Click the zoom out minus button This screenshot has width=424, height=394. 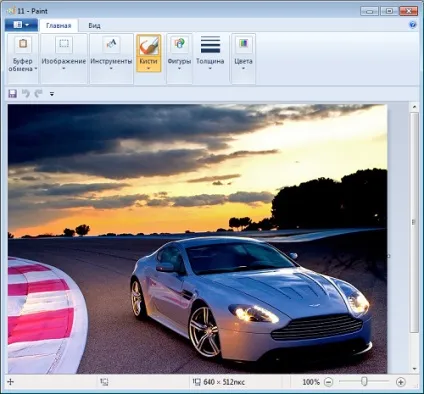click(328, 382)
